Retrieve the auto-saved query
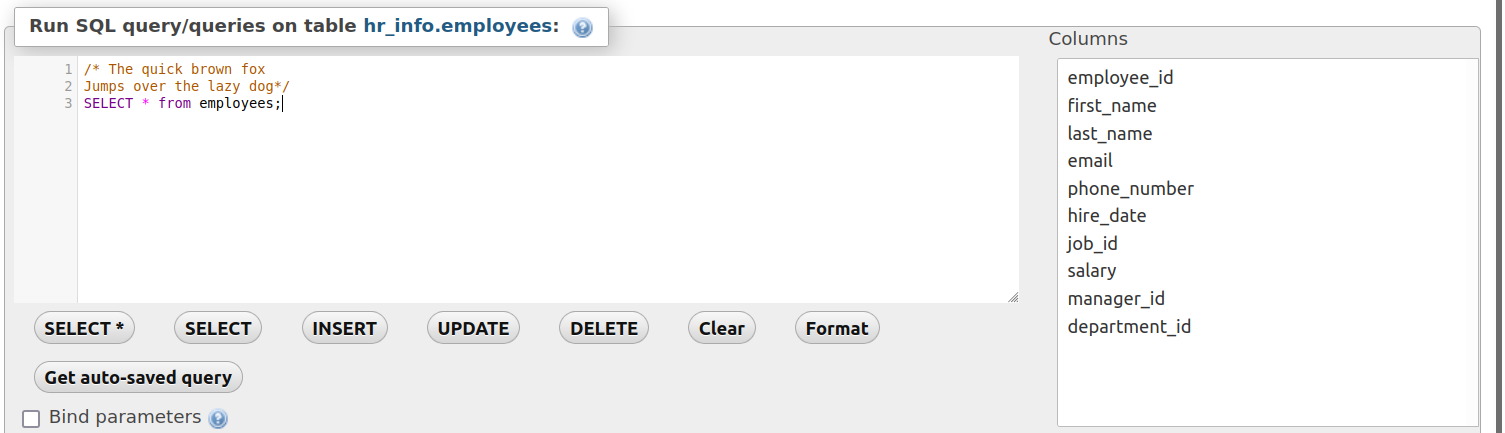The height and width of the screenshot is (433, 1505). [x=138, y=378]
